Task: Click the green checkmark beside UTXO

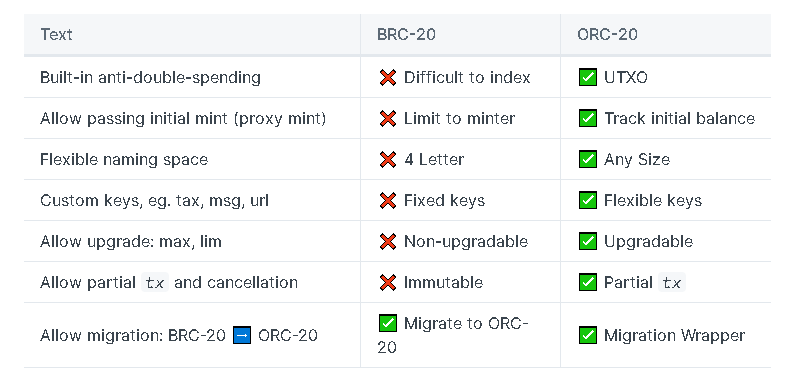Action: point(588,77)
